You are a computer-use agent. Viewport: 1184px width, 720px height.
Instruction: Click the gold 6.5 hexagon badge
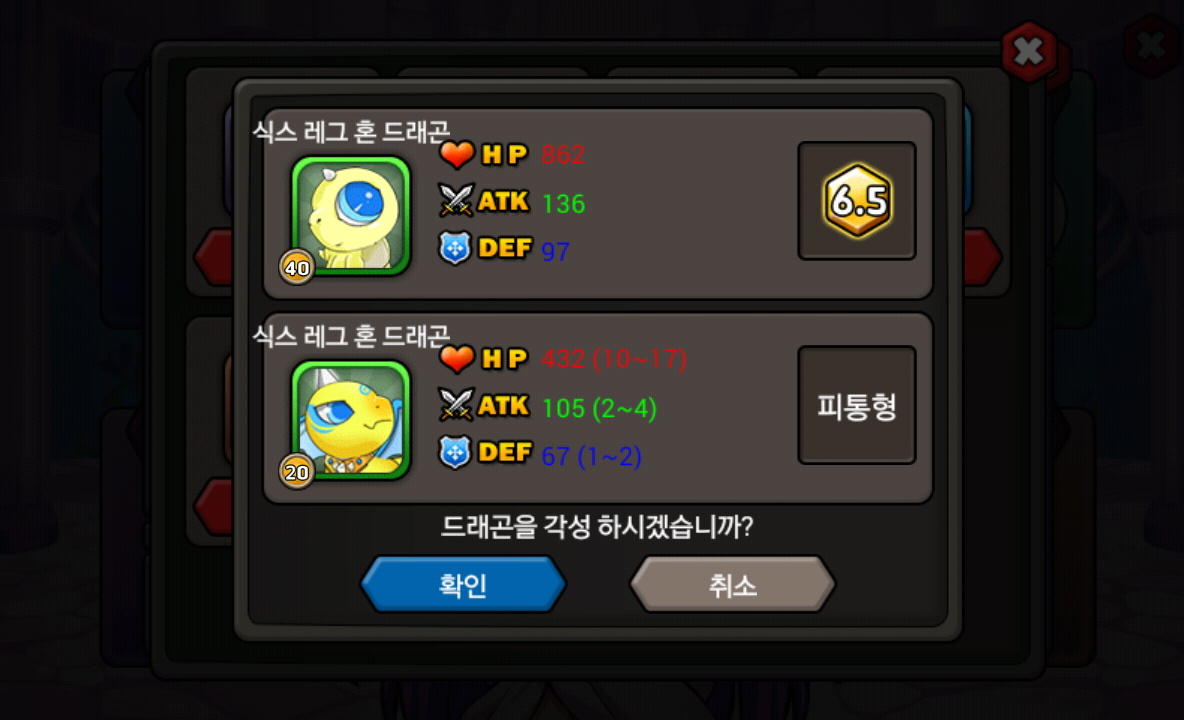click(857, 201)
